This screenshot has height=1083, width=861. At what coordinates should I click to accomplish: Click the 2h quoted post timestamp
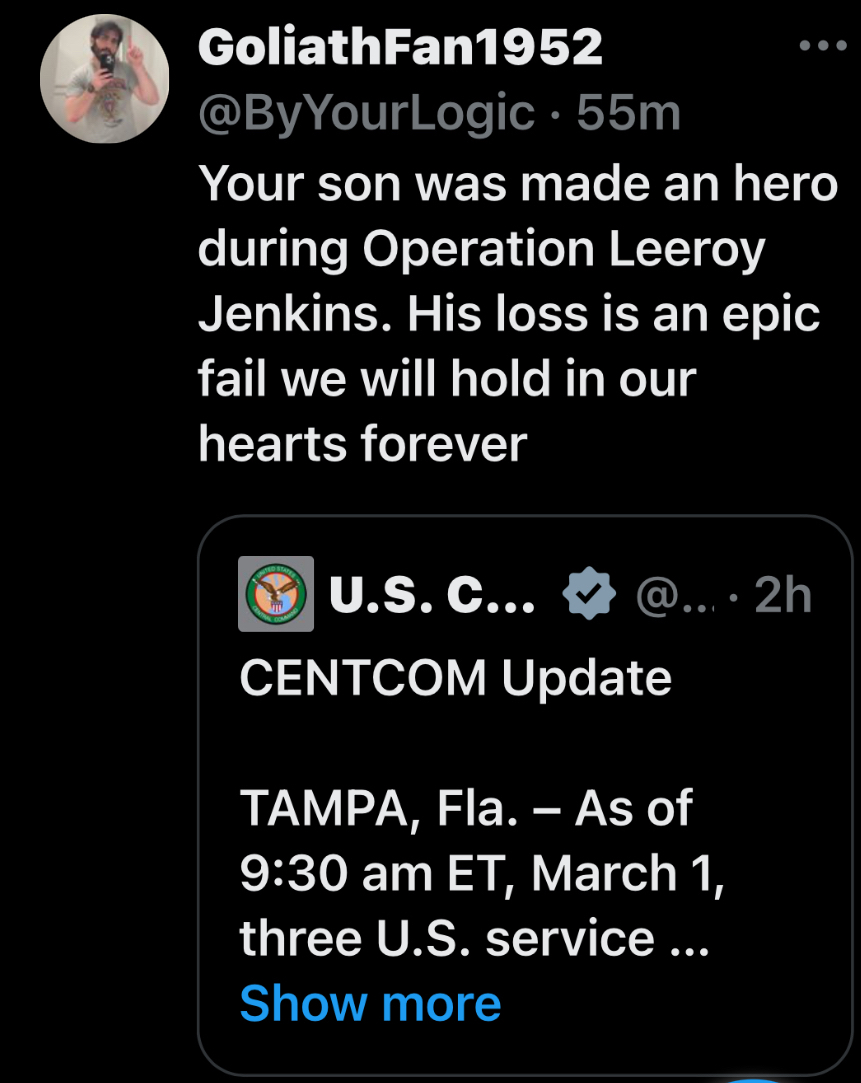click(783, 595)
